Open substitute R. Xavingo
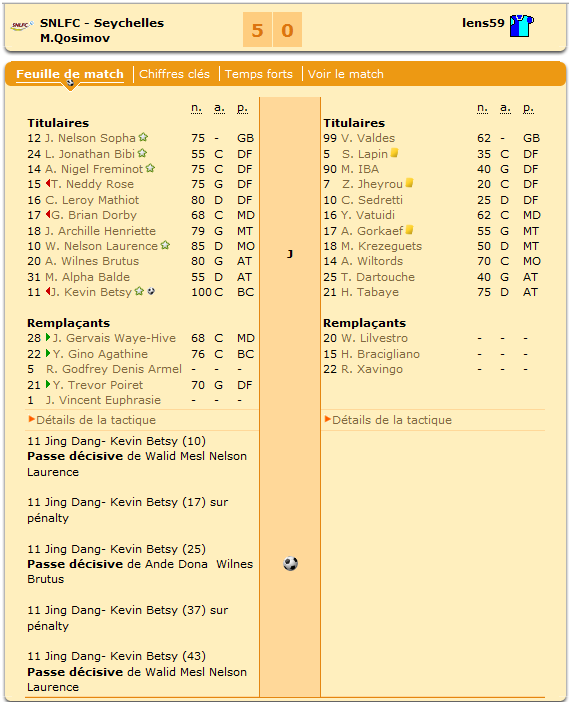571x702 pixels. [x=372, y=369]
